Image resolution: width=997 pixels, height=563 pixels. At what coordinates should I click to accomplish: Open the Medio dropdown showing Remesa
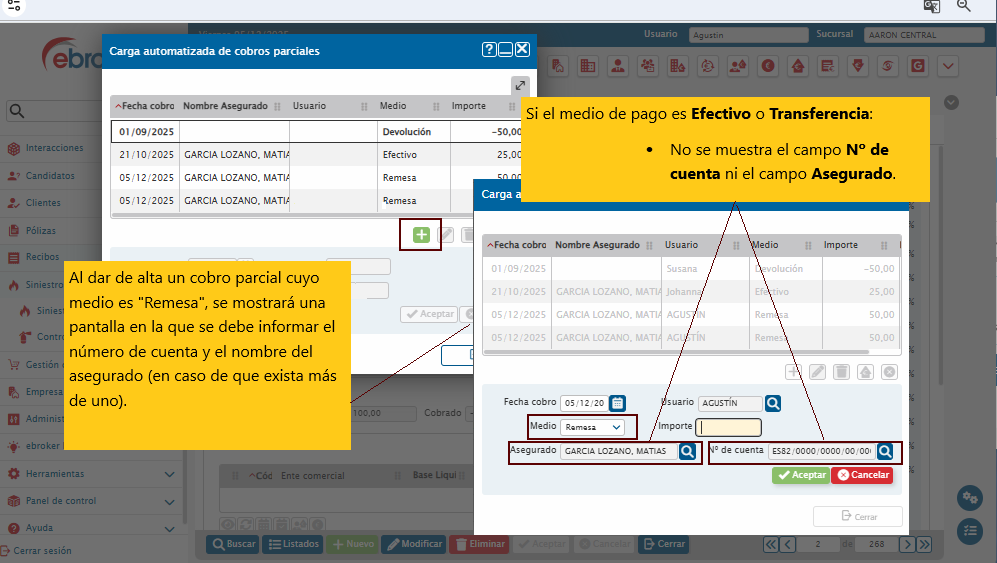click(x=591, y=427)
